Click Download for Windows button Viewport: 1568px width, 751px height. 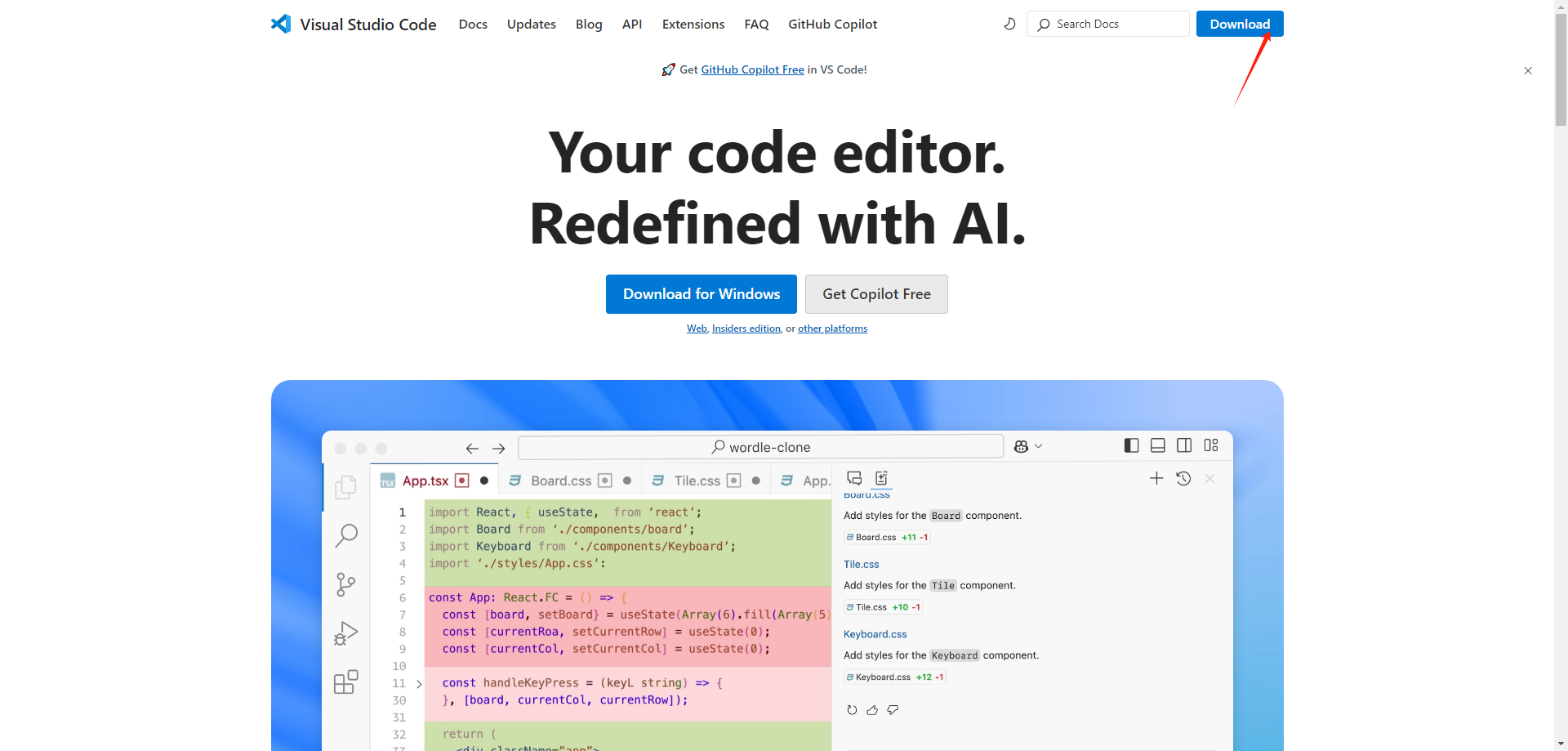pos(702,294)
